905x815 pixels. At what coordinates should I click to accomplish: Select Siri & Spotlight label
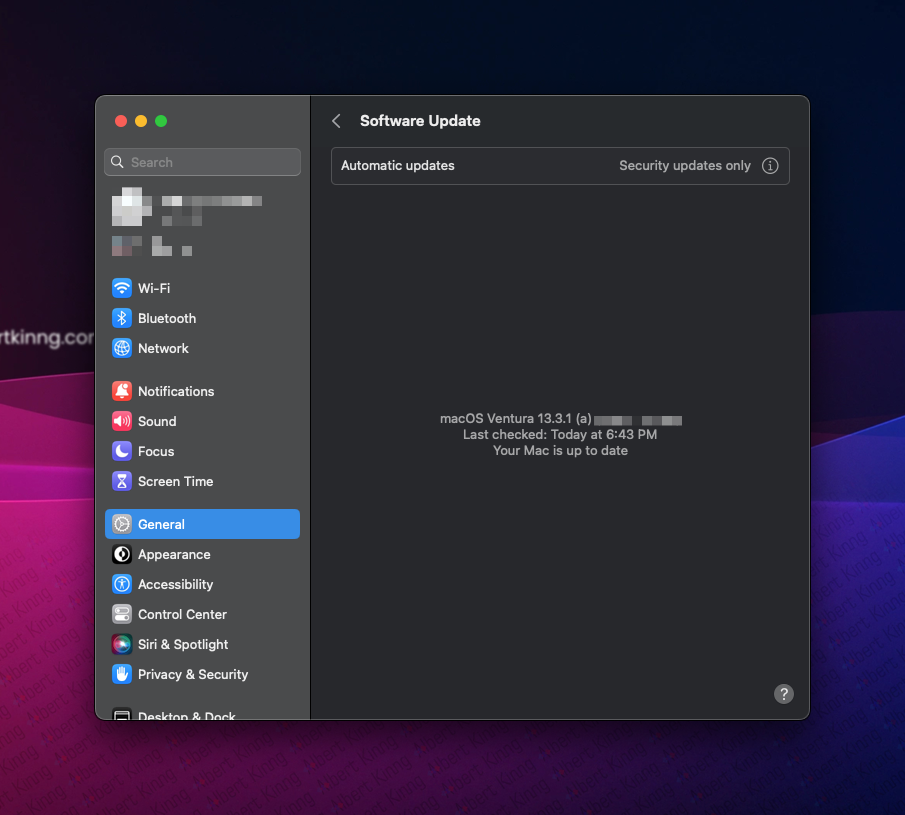(x=183, y=644)
